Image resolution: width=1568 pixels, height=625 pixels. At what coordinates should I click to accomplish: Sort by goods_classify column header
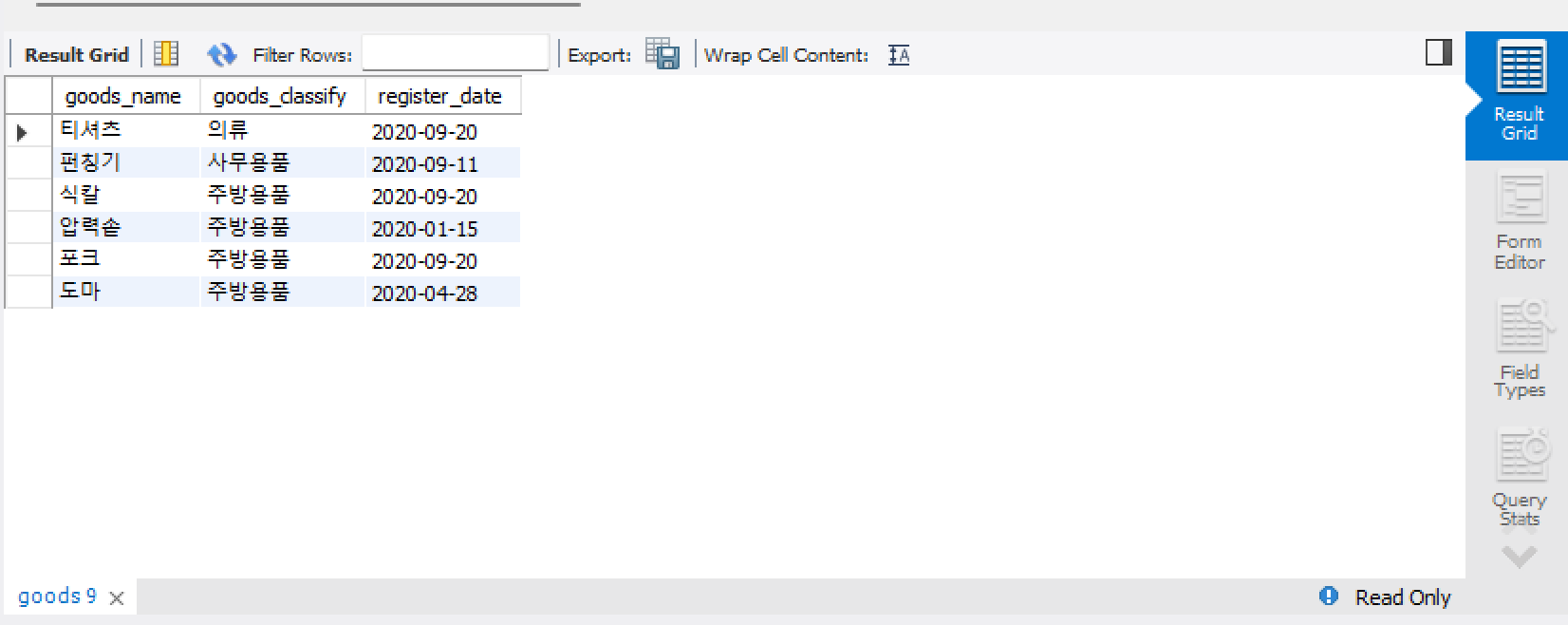click(282, 96)
